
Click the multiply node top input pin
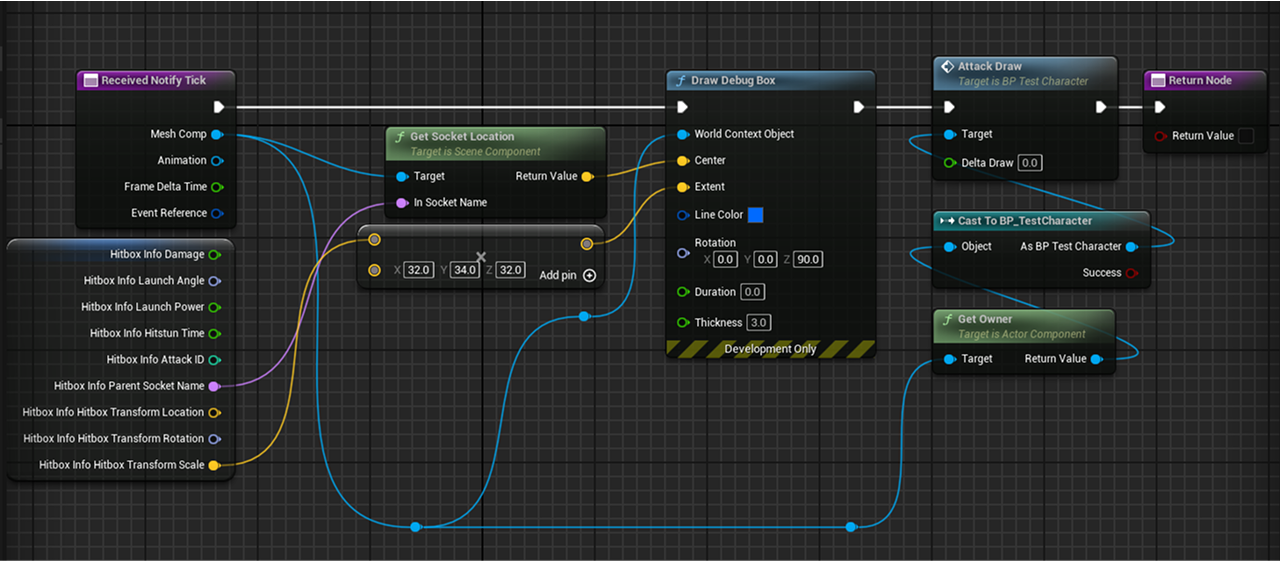tap(374, 239)
